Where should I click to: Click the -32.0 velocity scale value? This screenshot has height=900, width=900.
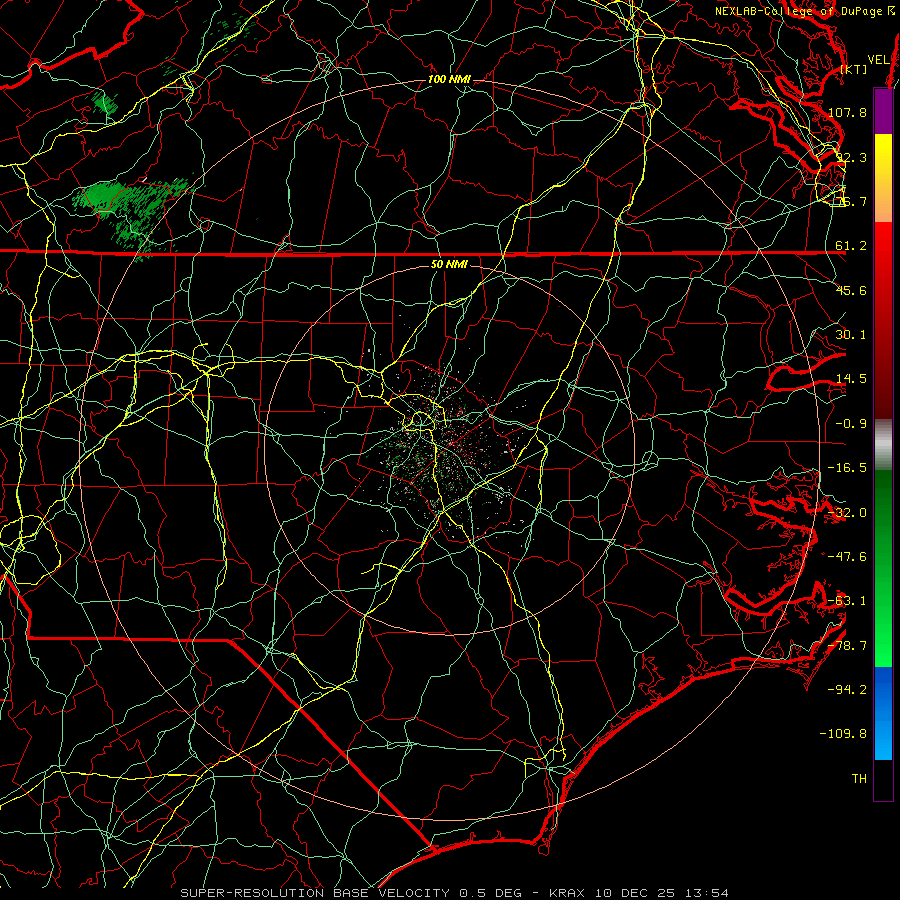coord(848,513)
